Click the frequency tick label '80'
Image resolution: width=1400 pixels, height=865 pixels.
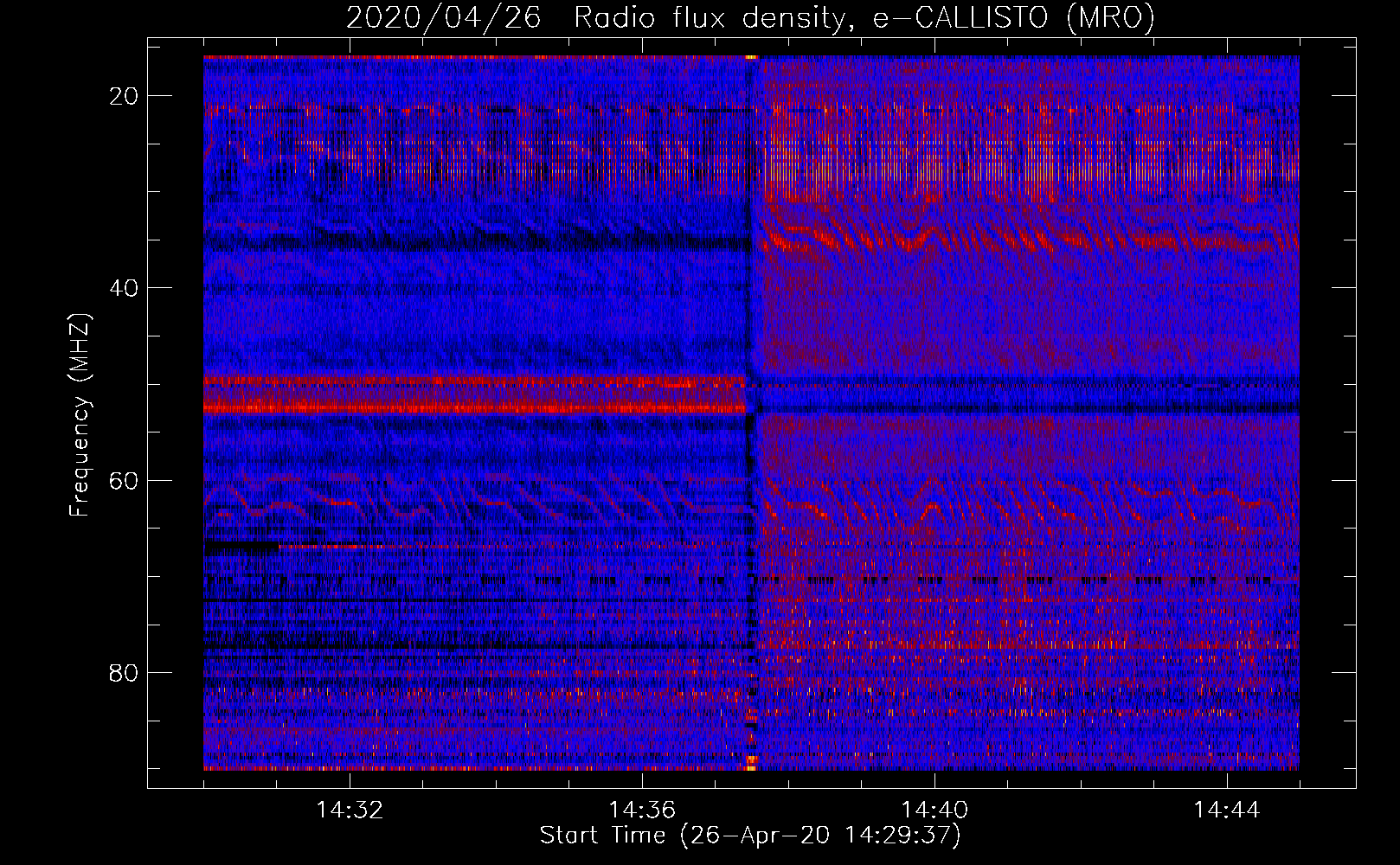click(124, 673)
